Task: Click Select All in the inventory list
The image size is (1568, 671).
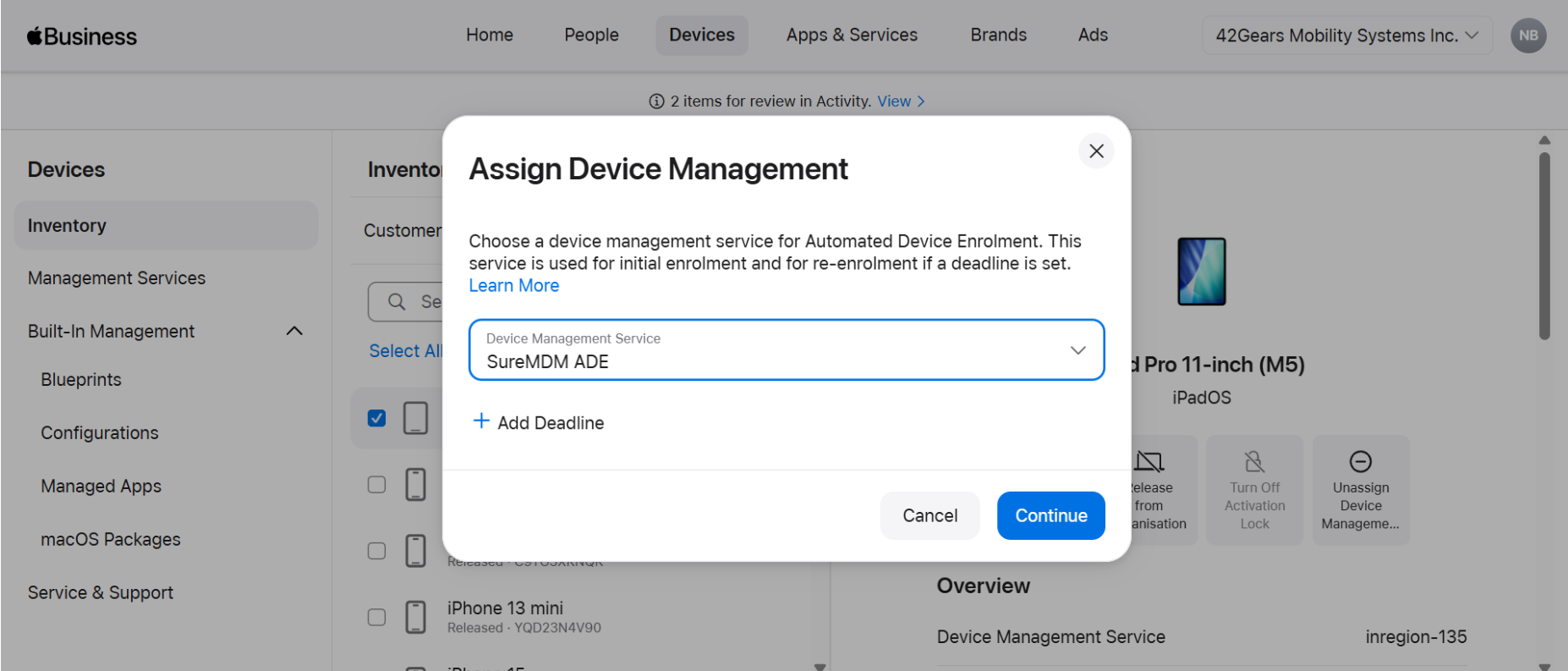Action: [405, 351]
